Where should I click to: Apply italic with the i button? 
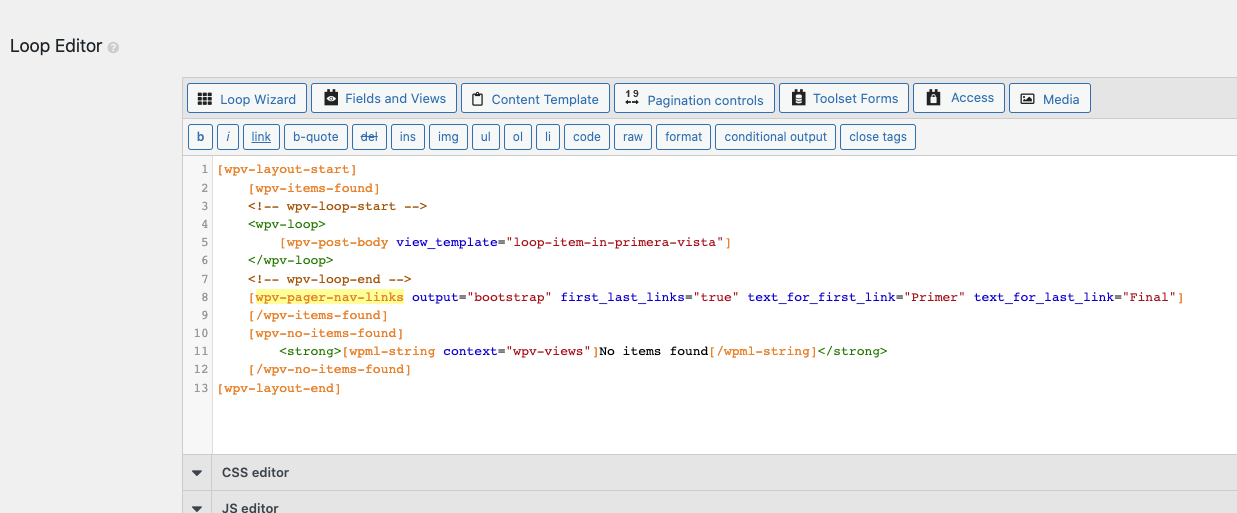pos(228,137)
